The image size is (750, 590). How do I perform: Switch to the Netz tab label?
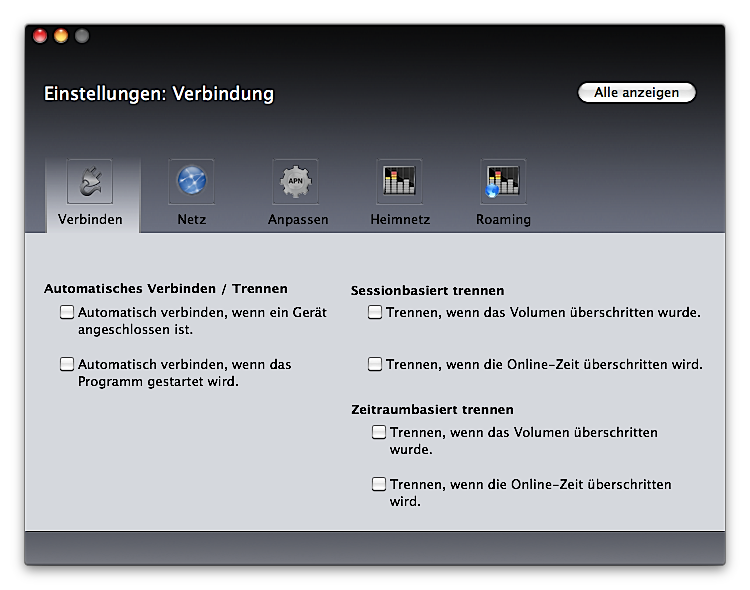point(192,219)
